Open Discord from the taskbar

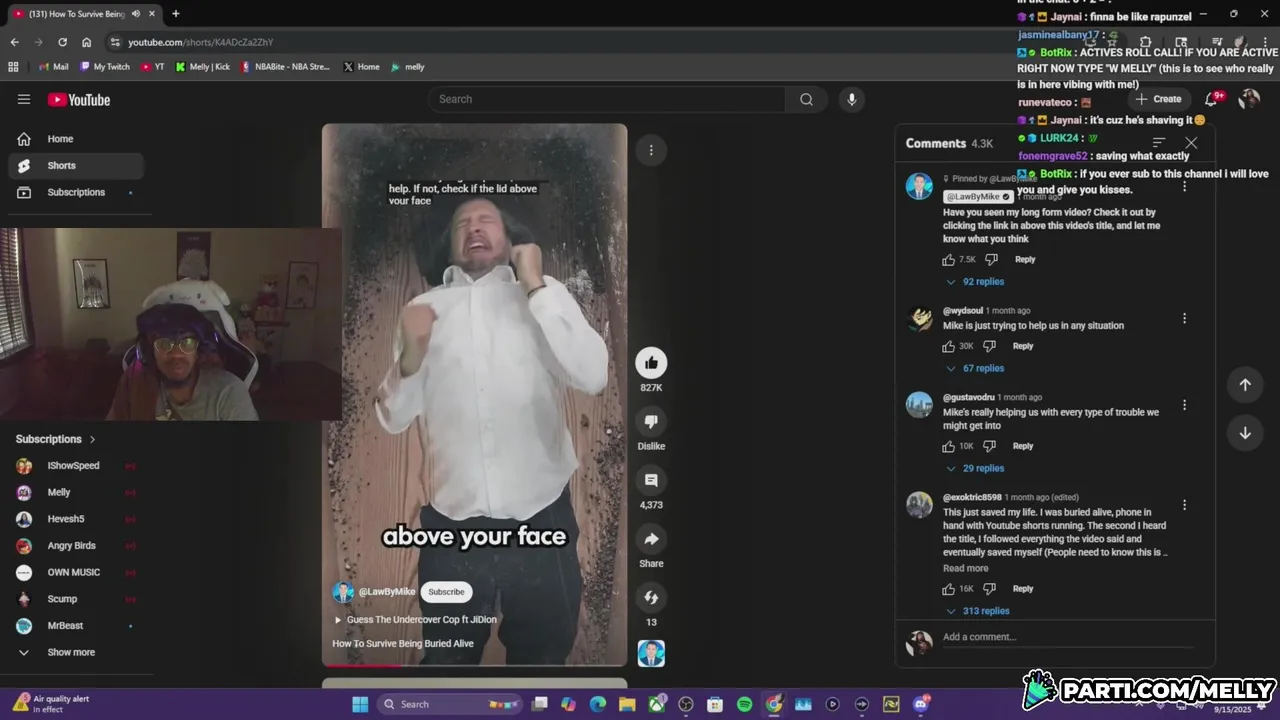point(920,704)
